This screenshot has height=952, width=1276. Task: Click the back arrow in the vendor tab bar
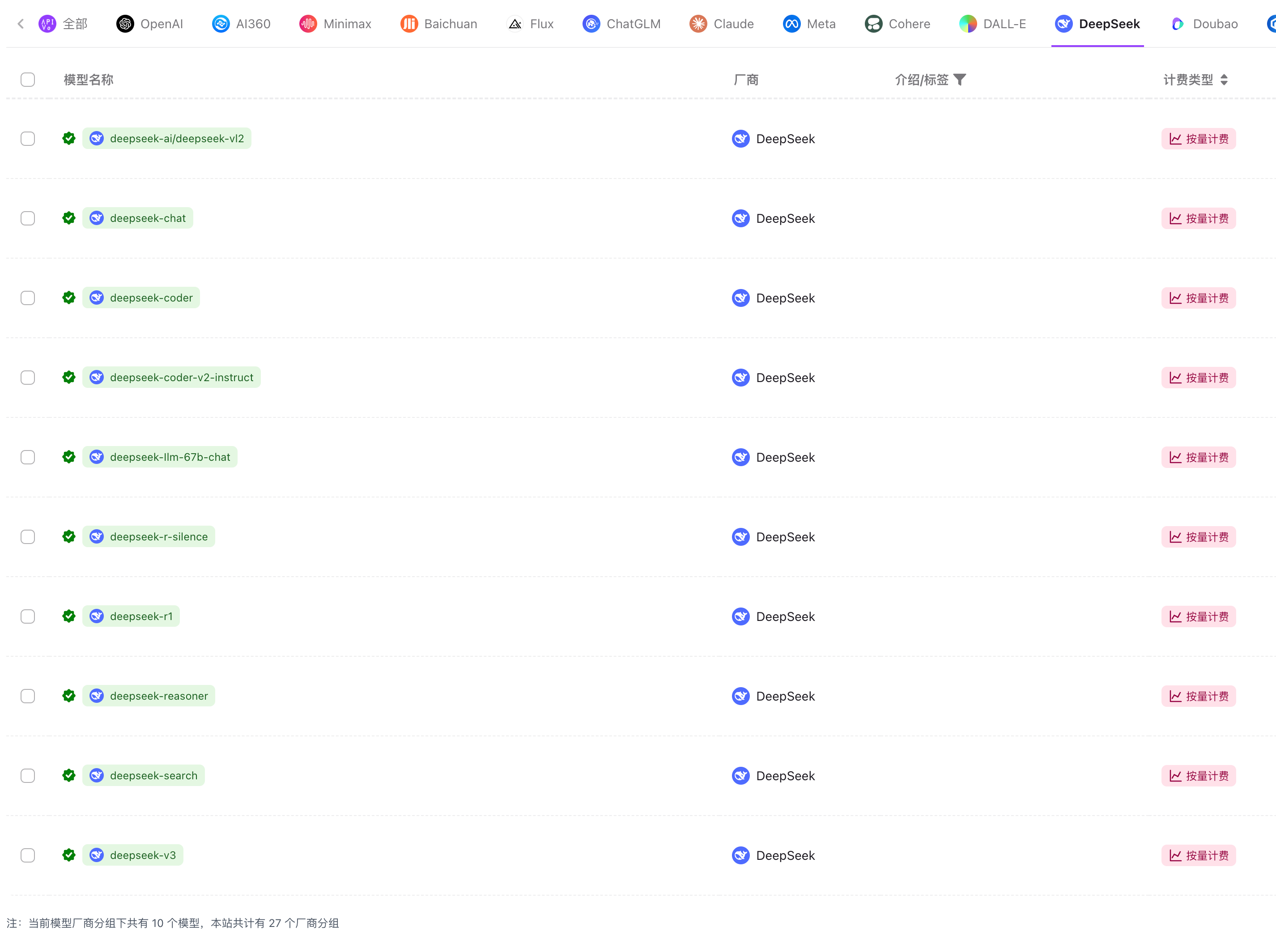pyautogui.click(x=21, y=24)
